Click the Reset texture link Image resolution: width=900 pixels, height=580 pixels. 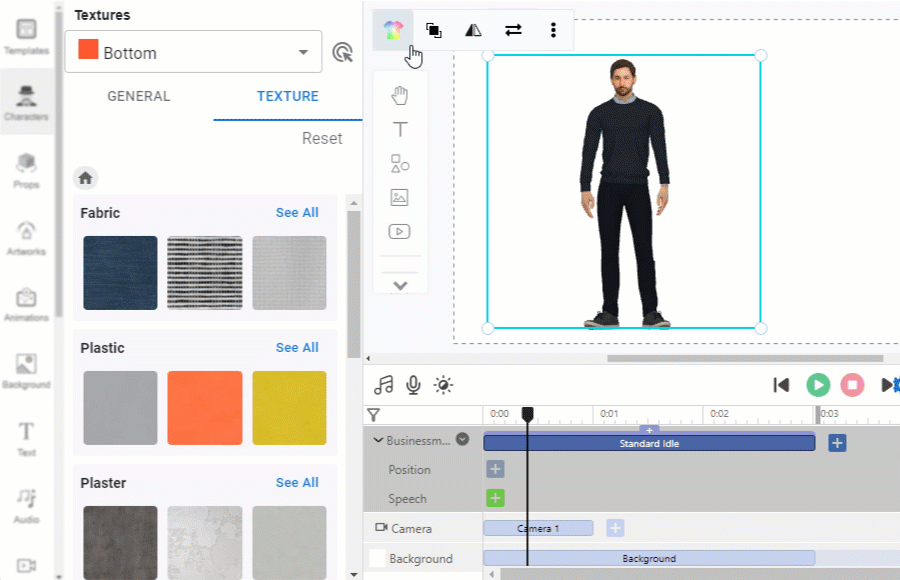pyautogui.click(x=322, y=139)
